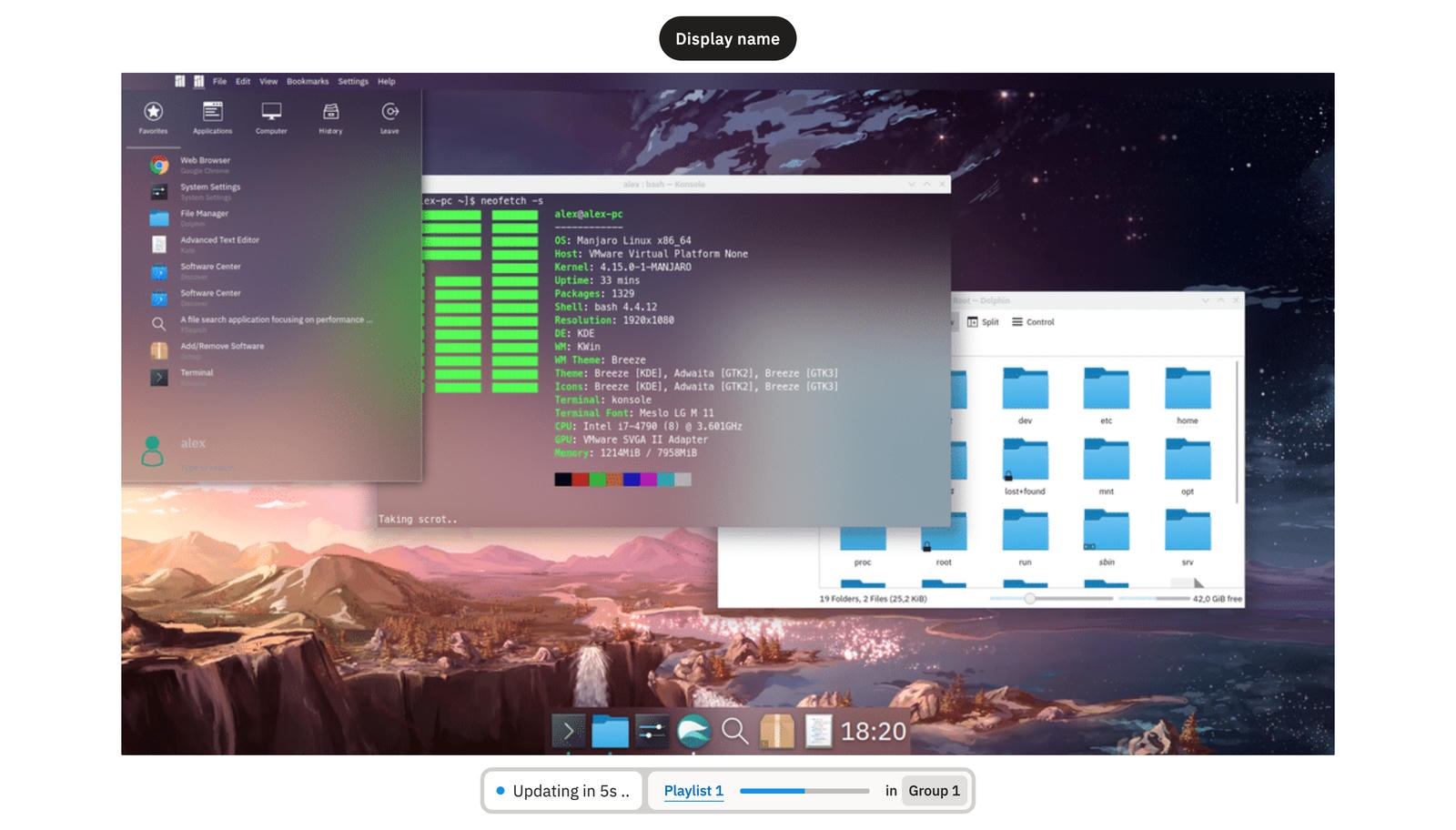
Task: Open the Control menu in Dolphin
Action: (1033, 322)
